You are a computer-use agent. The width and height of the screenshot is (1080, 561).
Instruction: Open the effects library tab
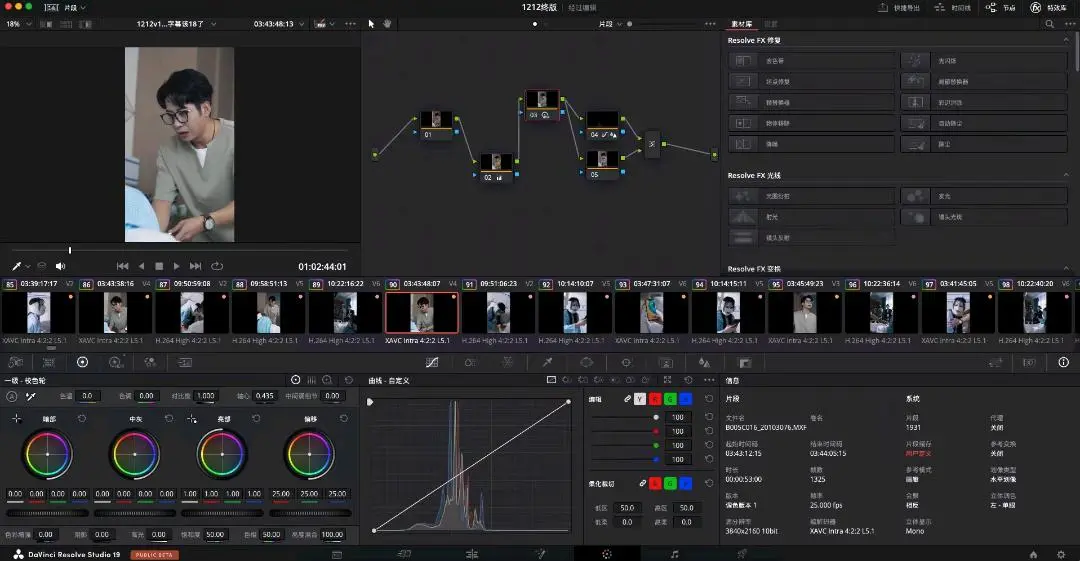[742, 24]
